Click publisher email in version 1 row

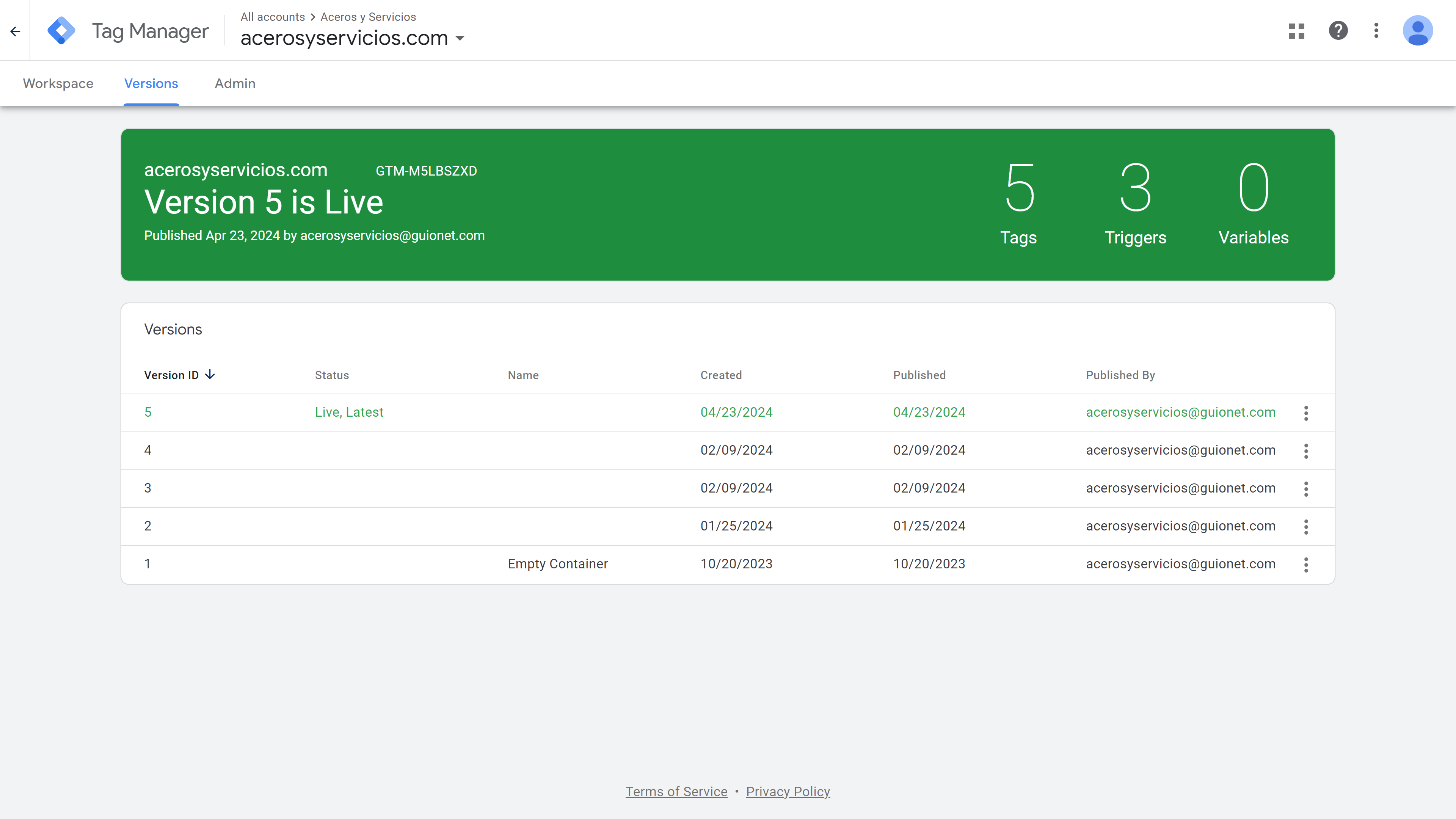point(1180,563)
